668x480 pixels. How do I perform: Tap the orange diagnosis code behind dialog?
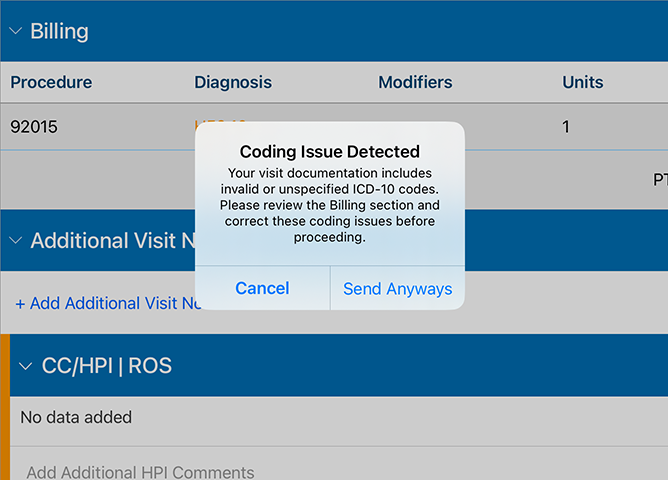coord(220,122)
